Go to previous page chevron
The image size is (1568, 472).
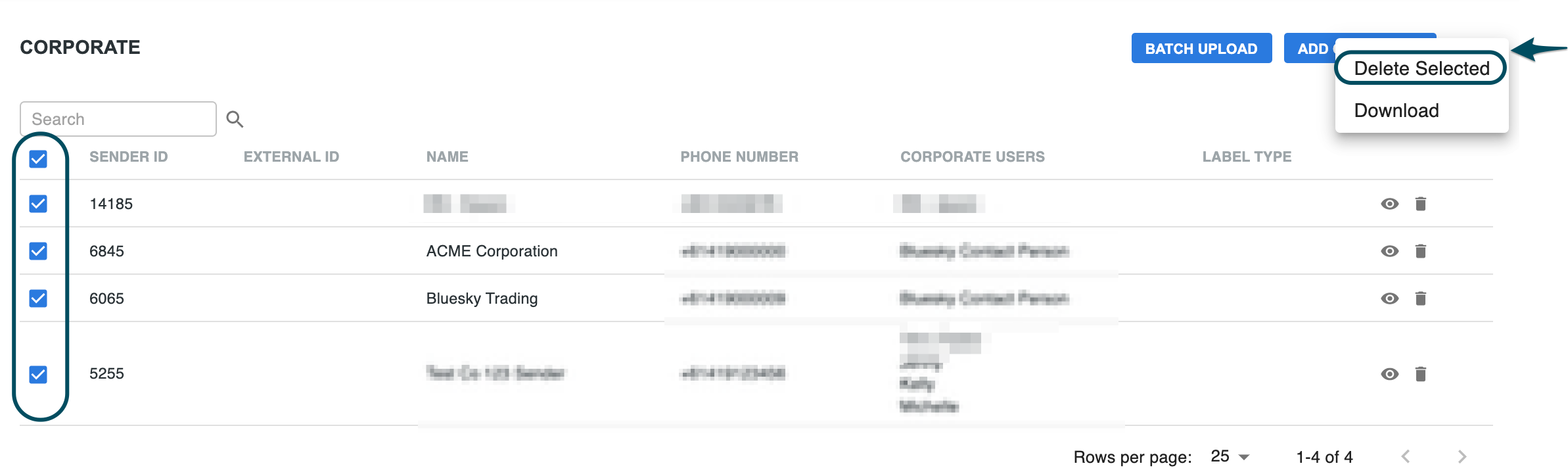click(x=1406, y=456)
